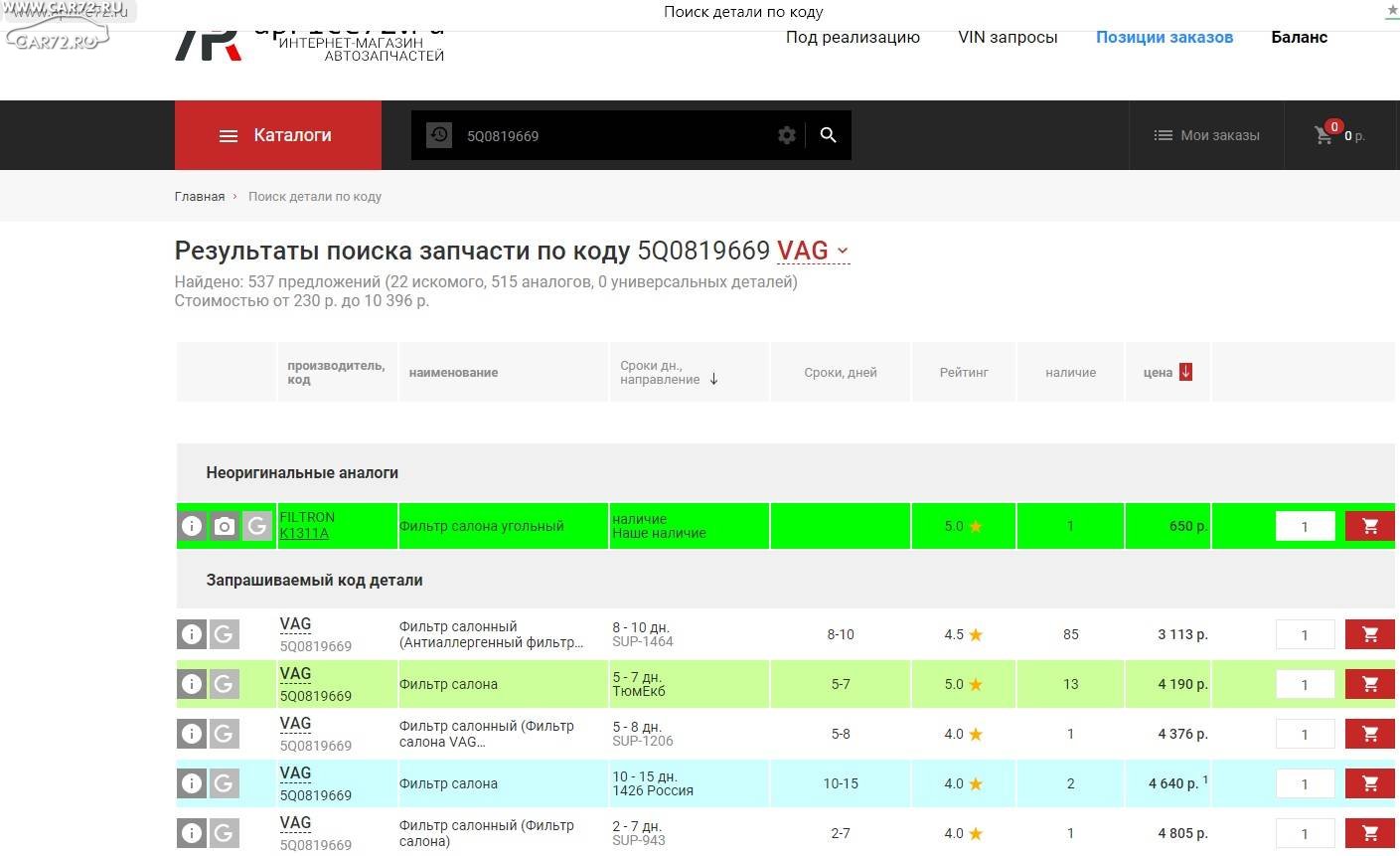Open VIN запросы page

(x=1008, y=37)
